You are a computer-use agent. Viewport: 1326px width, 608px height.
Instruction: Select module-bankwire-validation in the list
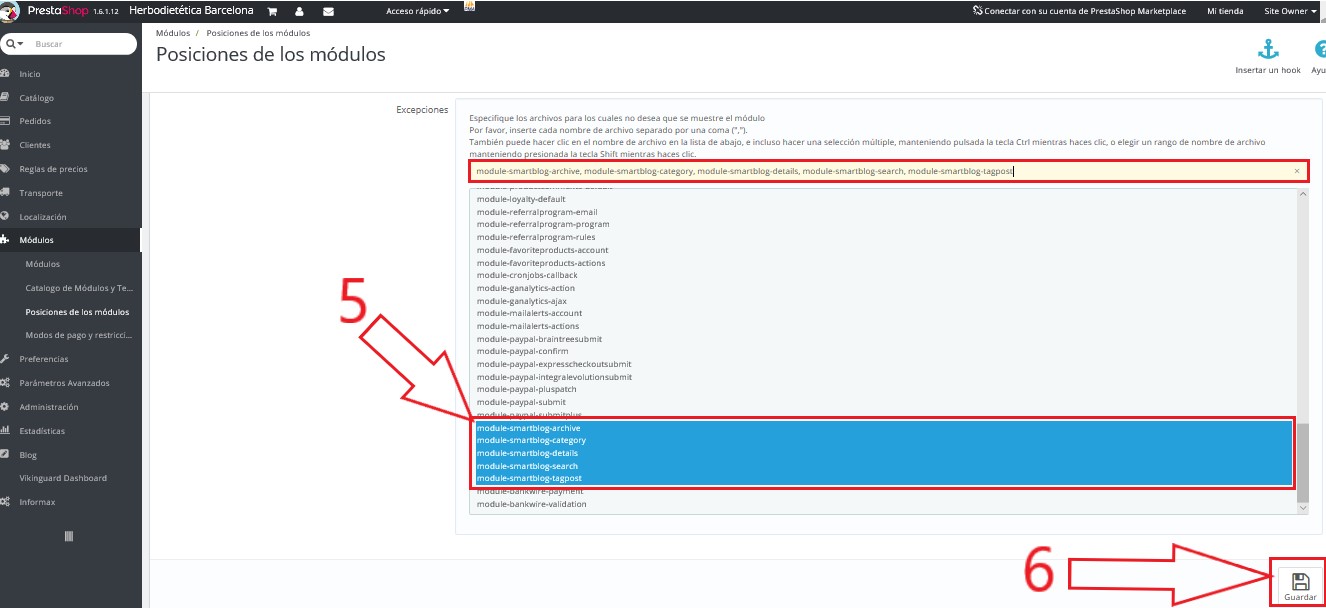coord(532,504)
